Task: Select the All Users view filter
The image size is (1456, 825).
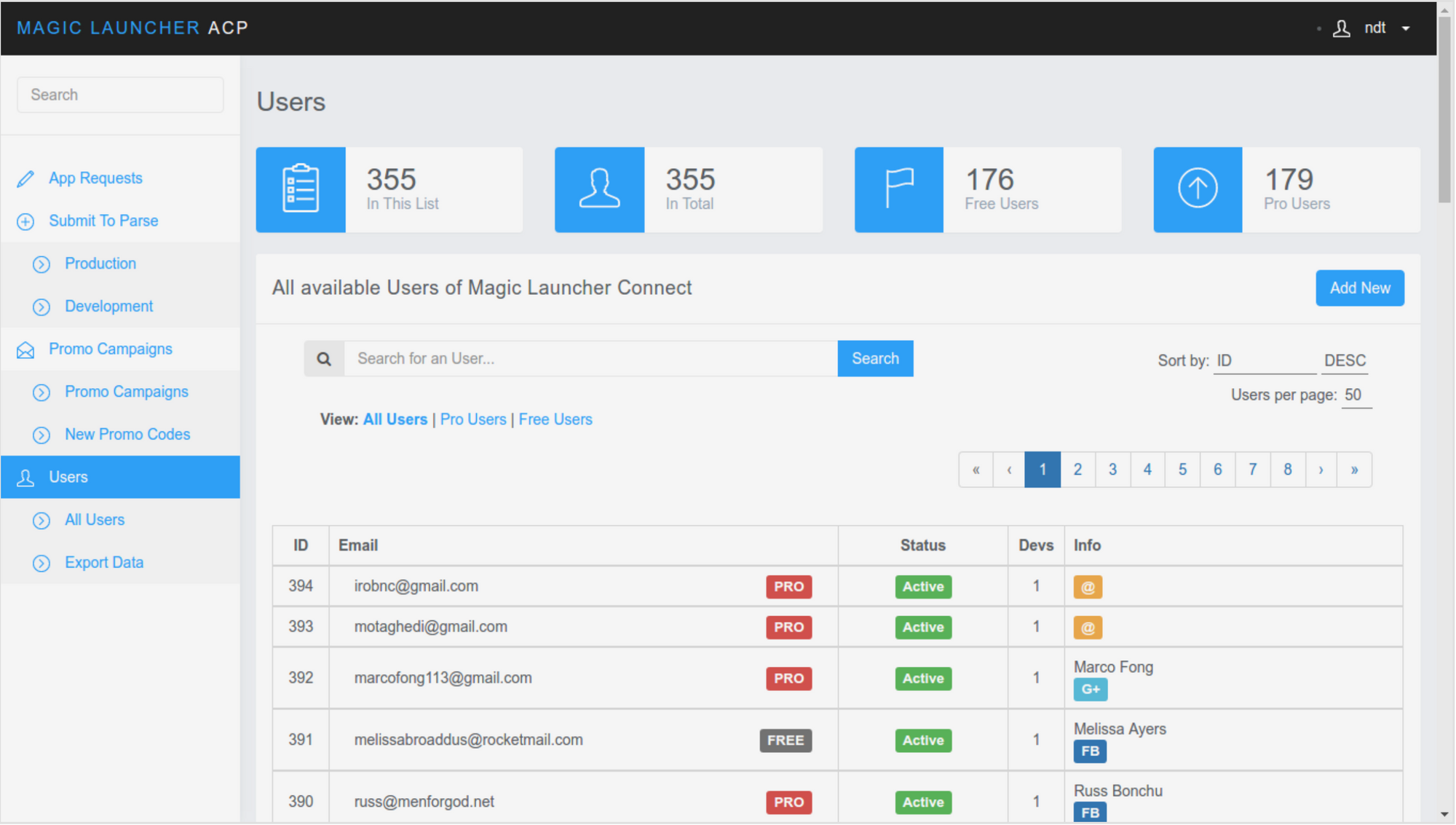Action: 394,418
